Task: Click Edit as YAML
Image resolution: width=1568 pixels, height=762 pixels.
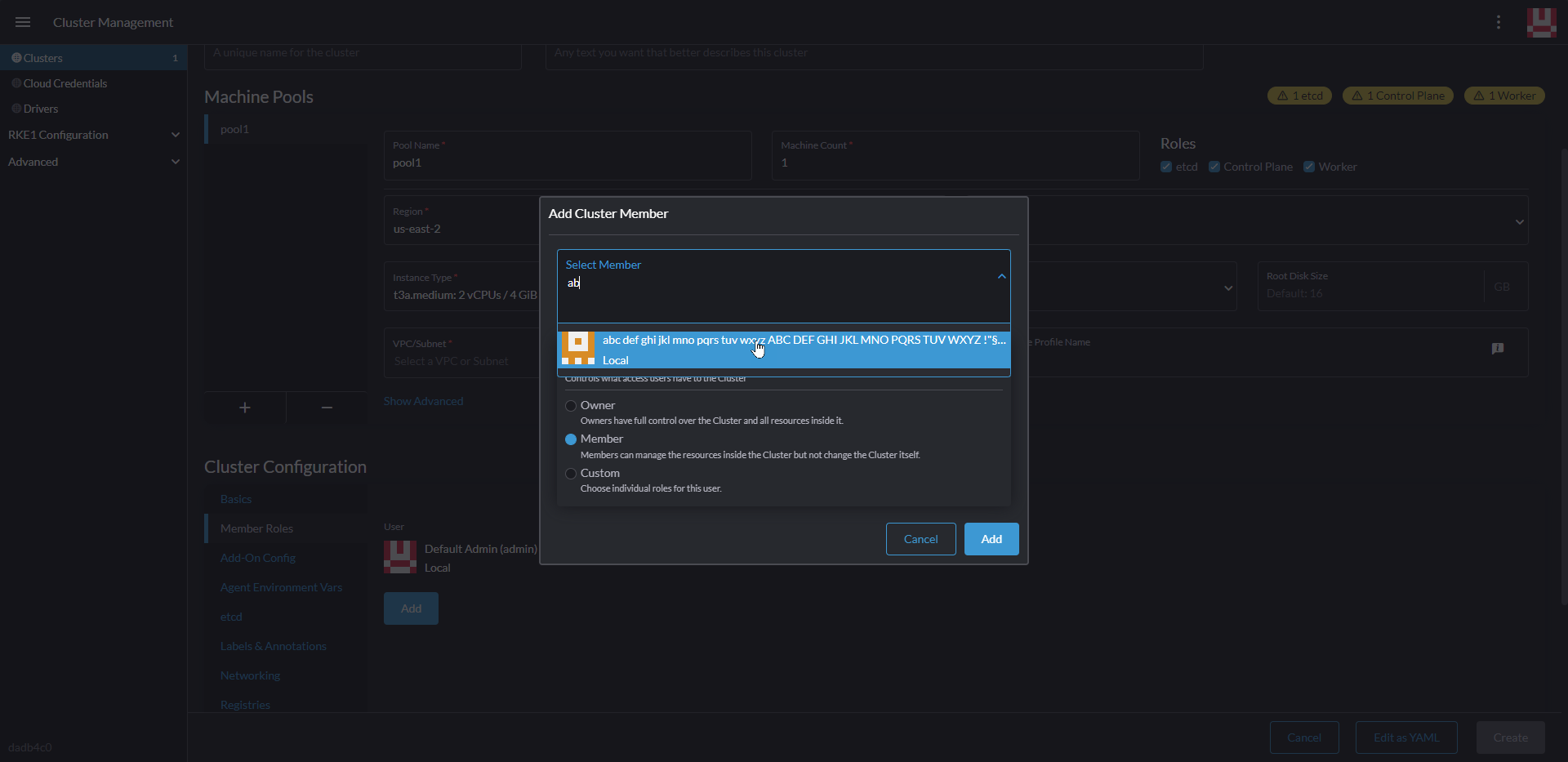Action: point(1405,737)
